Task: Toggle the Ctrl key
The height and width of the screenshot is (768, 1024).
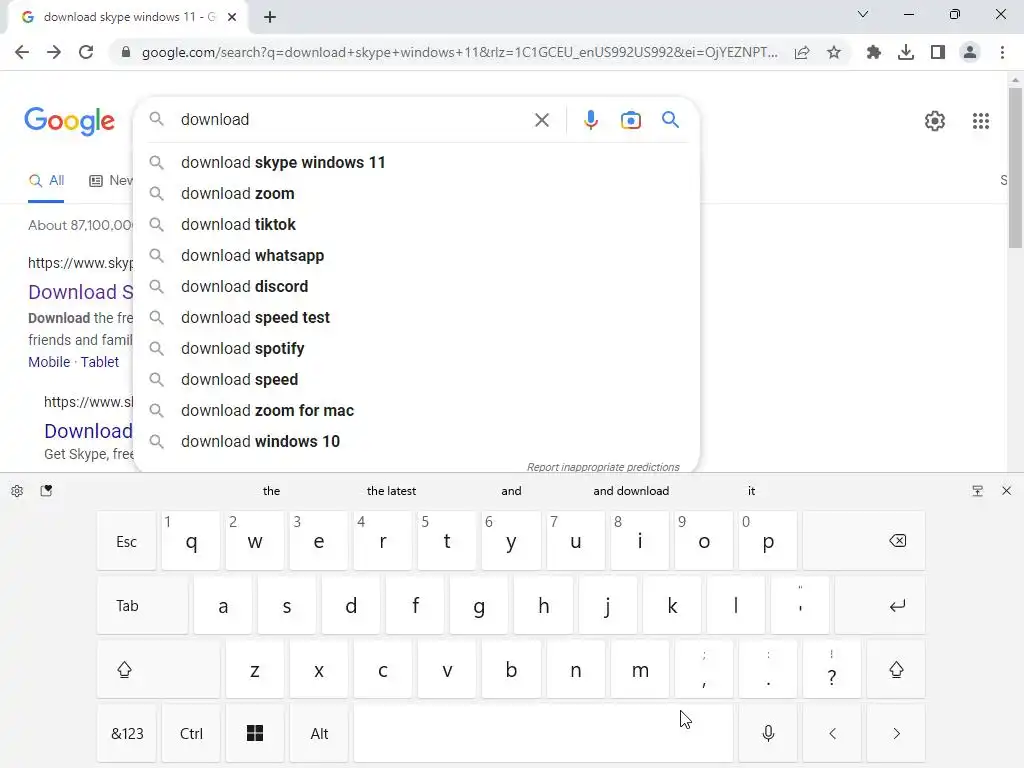Action: [191, 733]
